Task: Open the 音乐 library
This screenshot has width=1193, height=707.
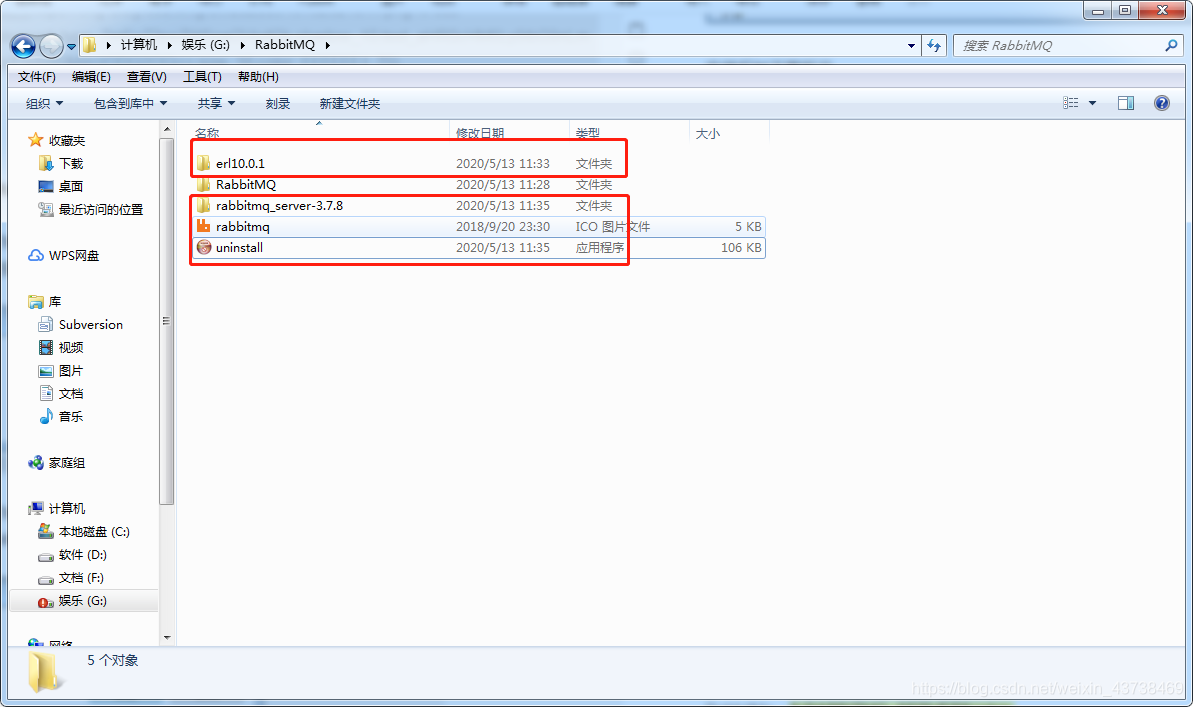Action: click(71, 416)
